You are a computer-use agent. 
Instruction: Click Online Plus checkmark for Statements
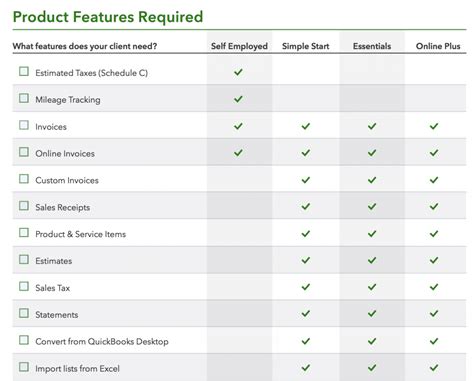pyautogui.click(x=434, y=314)
